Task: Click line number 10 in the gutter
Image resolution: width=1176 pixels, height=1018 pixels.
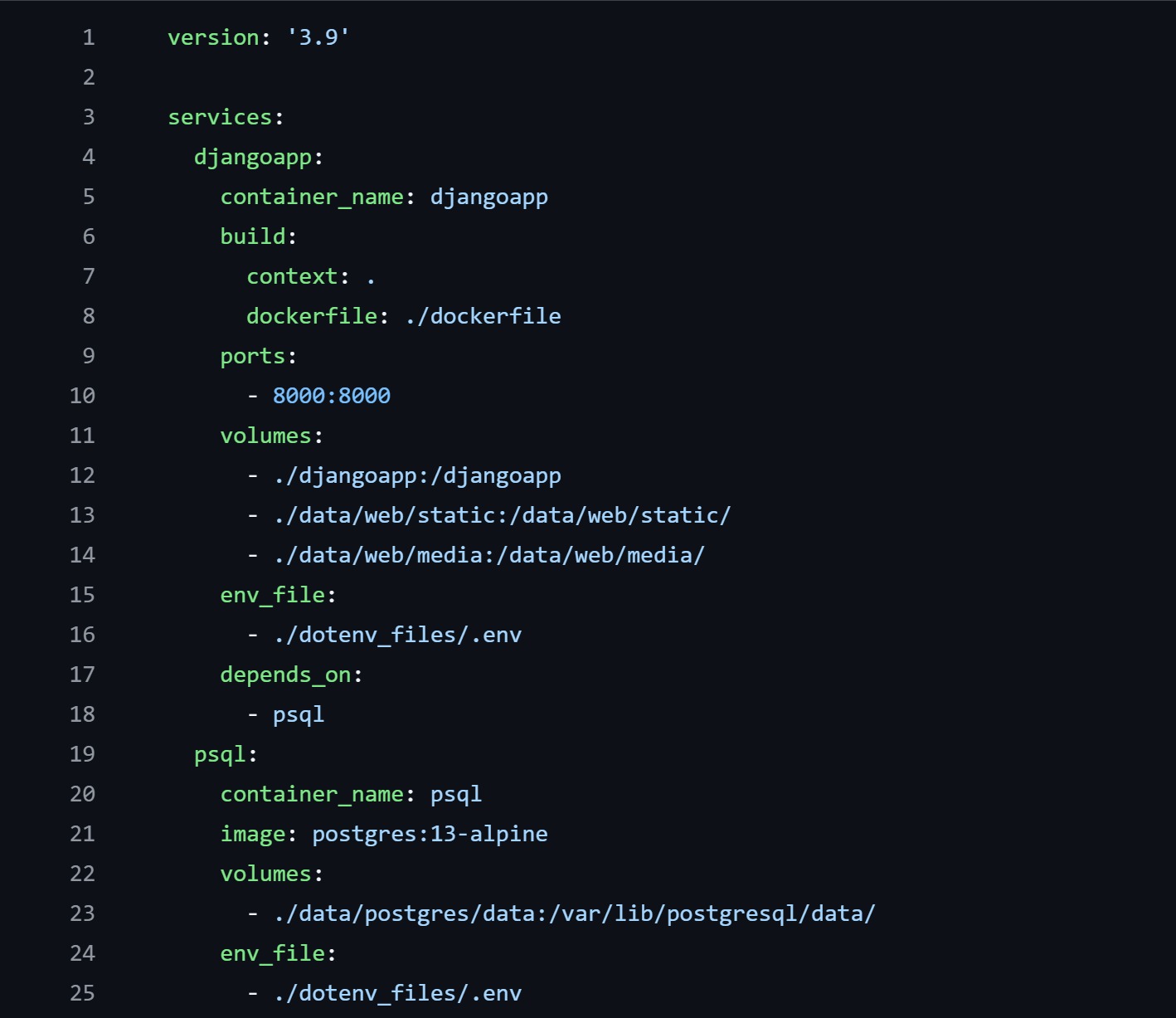Action: pos(82,396)
